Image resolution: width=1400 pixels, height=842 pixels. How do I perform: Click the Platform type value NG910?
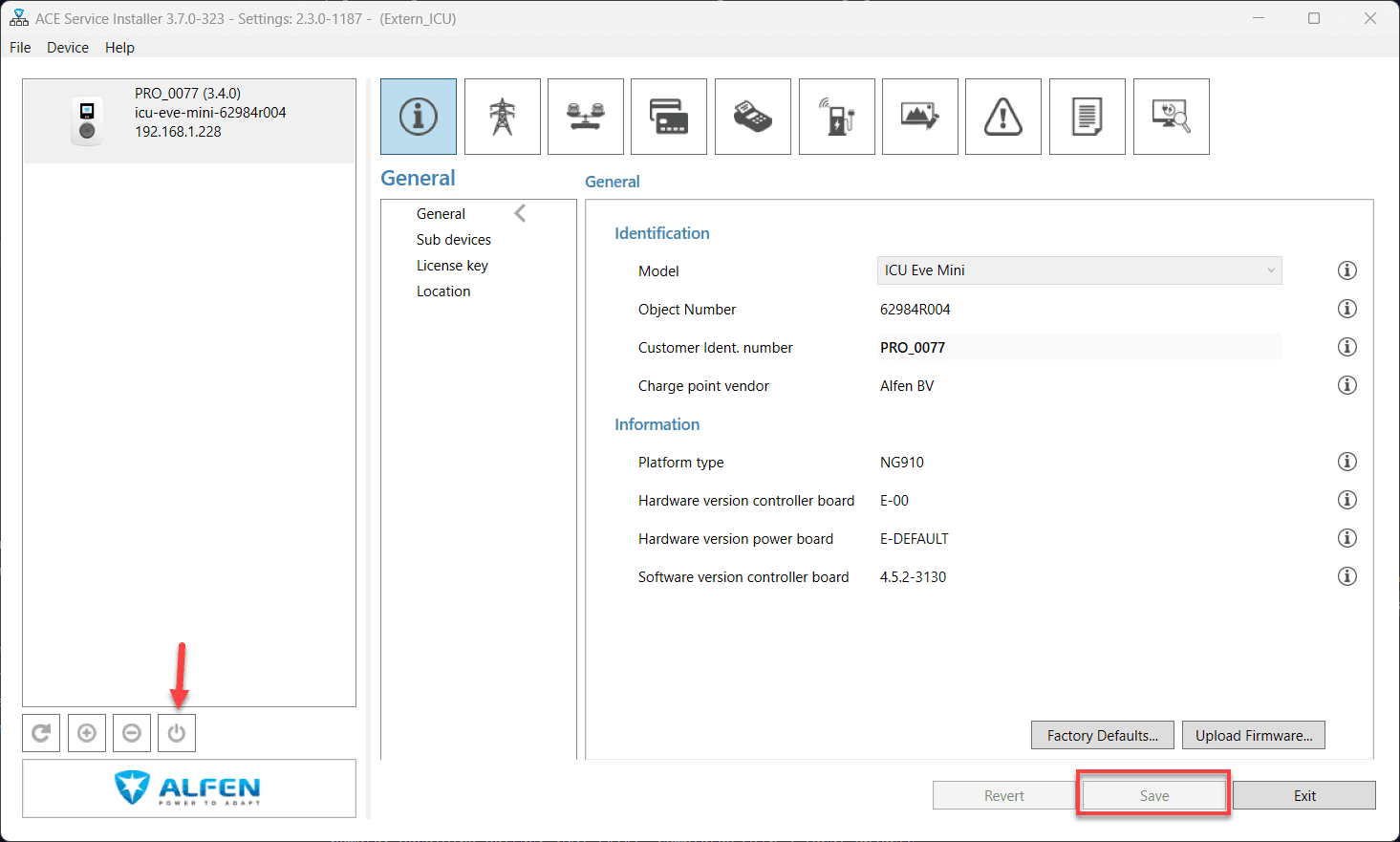point(902,463)
